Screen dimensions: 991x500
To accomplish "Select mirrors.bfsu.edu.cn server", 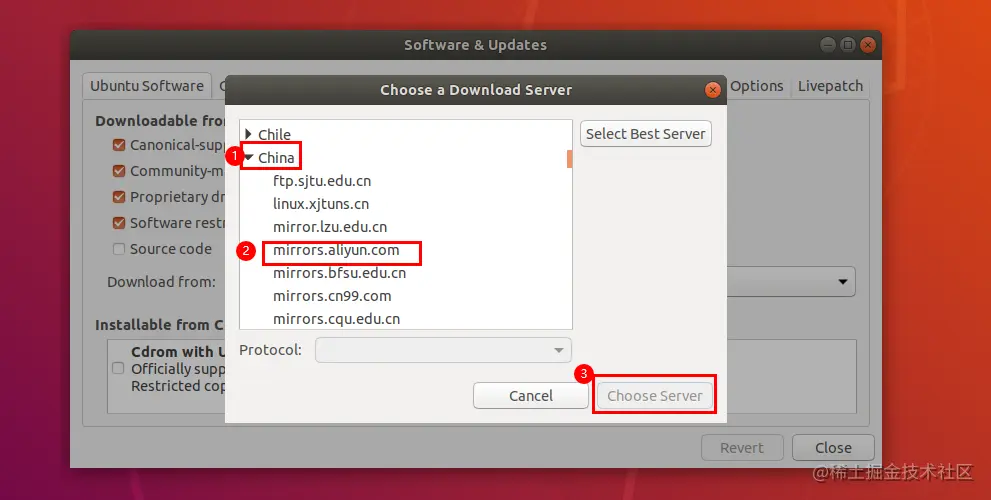I will click(339, 273).
